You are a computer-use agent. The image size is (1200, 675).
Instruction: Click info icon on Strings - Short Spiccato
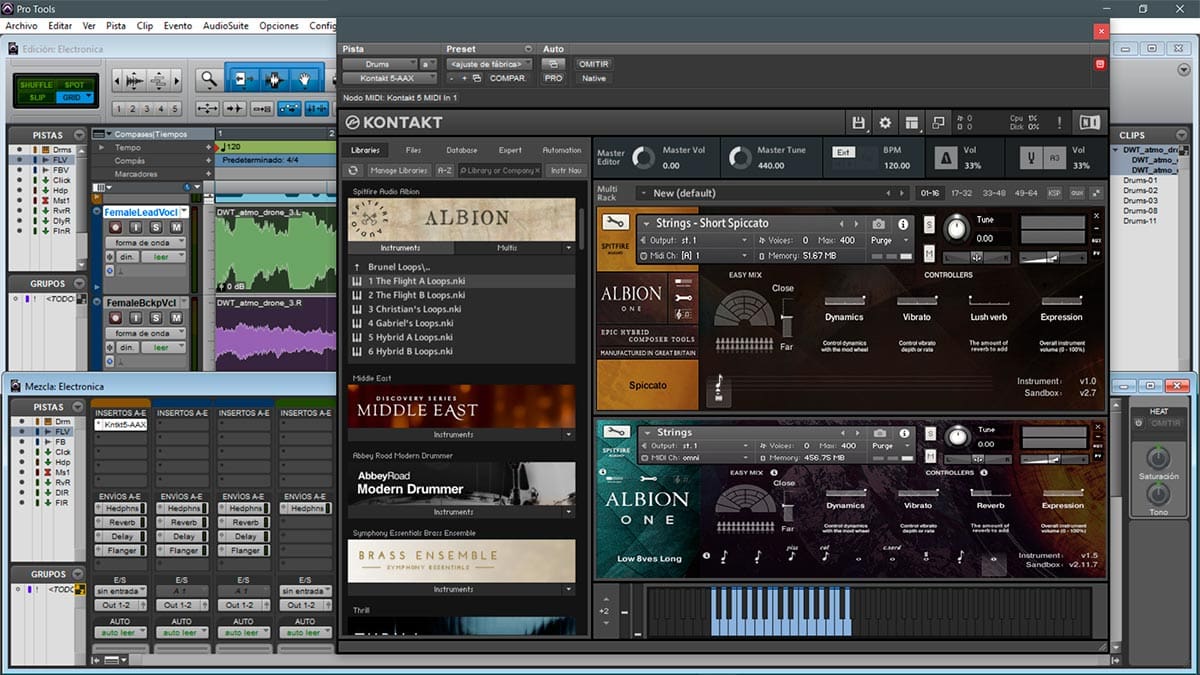[903, 224]
